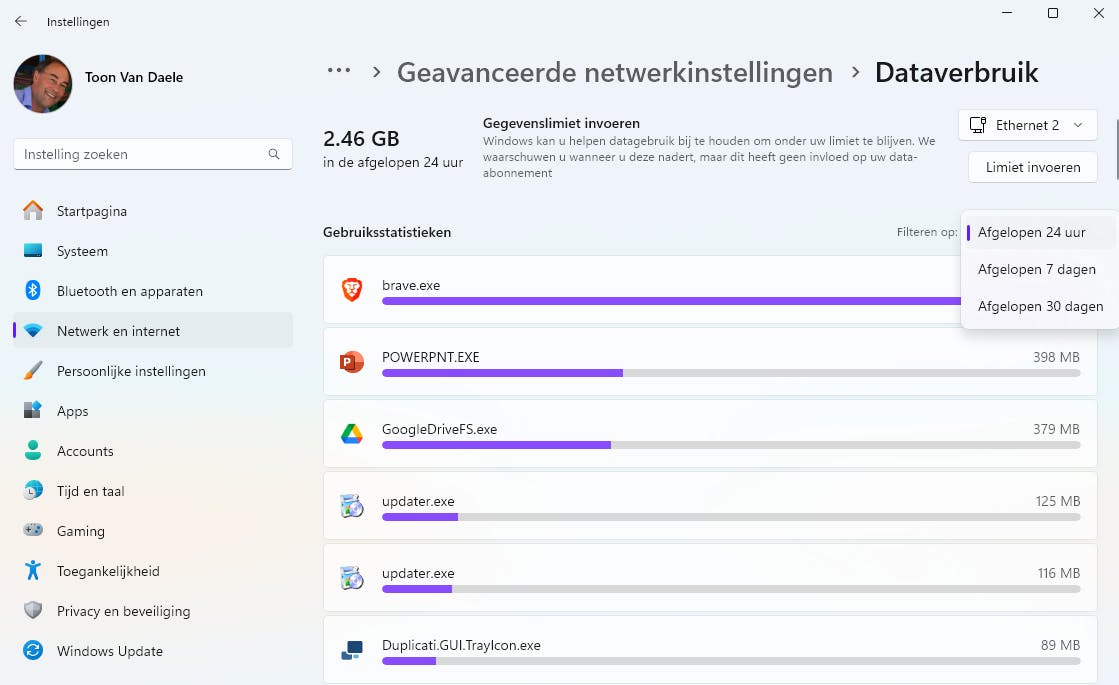
Task: Click the PowerPoint icon next to POWERPNT.EXE
Action: point(351,362)
